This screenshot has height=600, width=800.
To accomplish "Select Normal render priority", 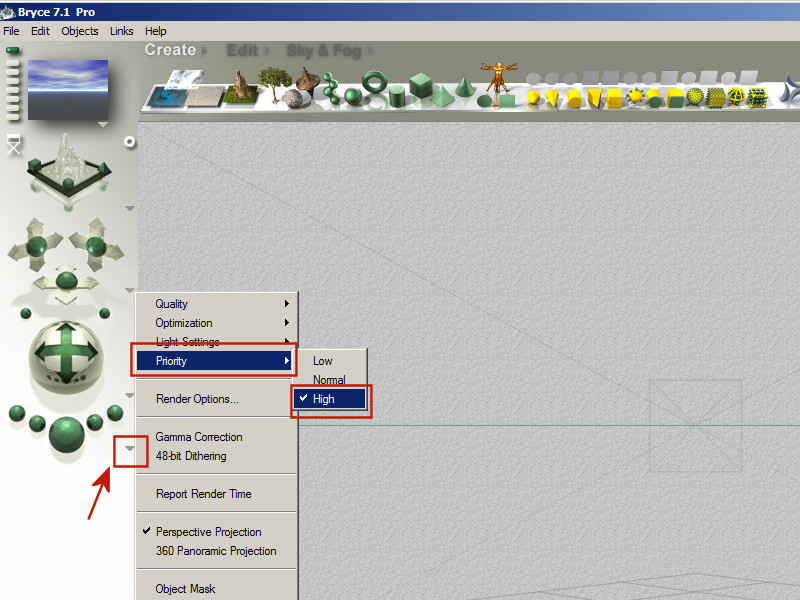I will [330, 380].
